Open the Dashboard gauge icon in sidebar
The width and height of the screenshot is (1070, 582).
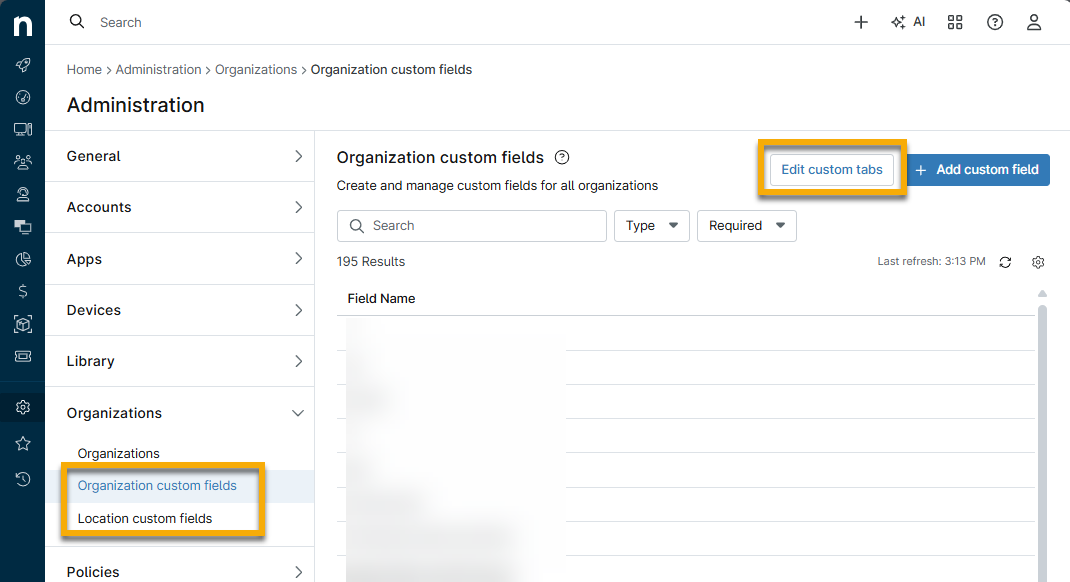[x=22, y=97]
